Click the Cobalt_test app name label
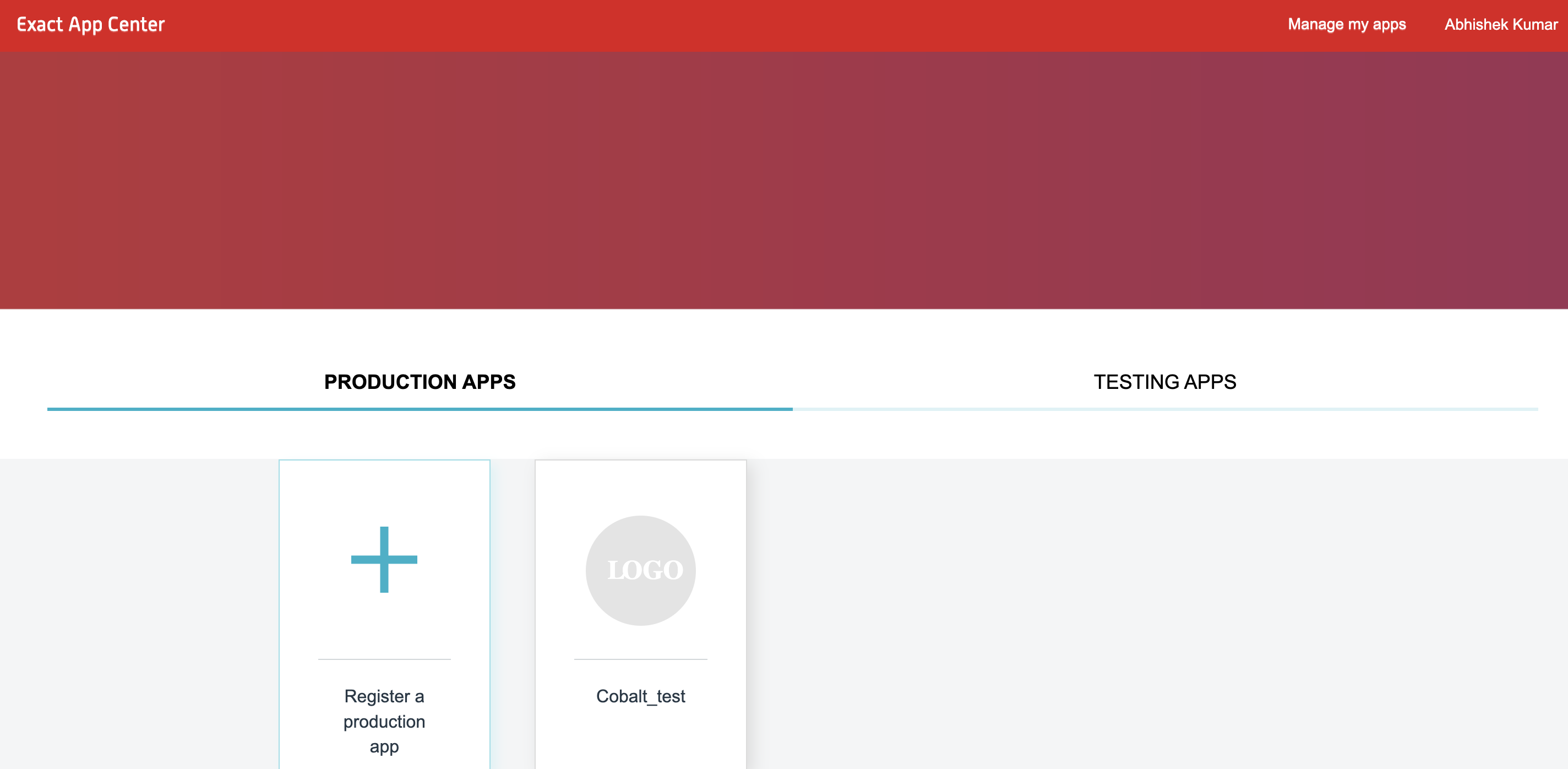The height and width of the screenshot is (769, 1568). point(640,696)
